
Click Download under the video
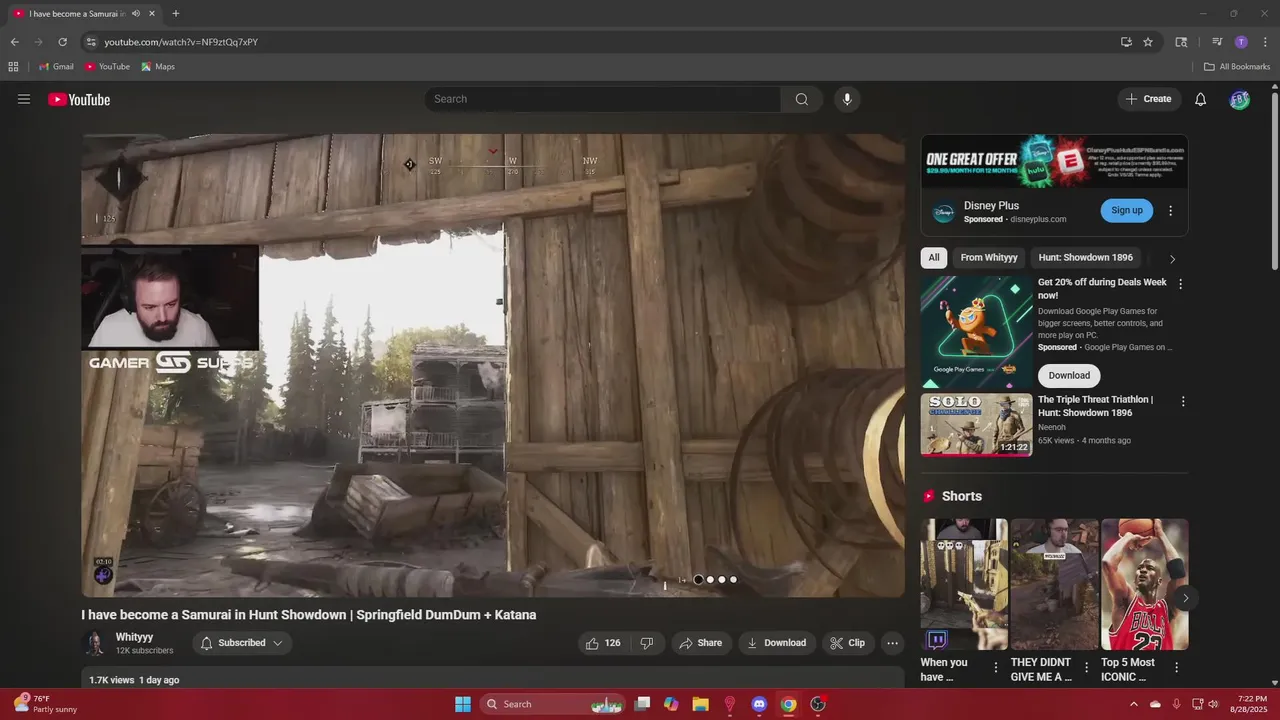pos(776,643)
